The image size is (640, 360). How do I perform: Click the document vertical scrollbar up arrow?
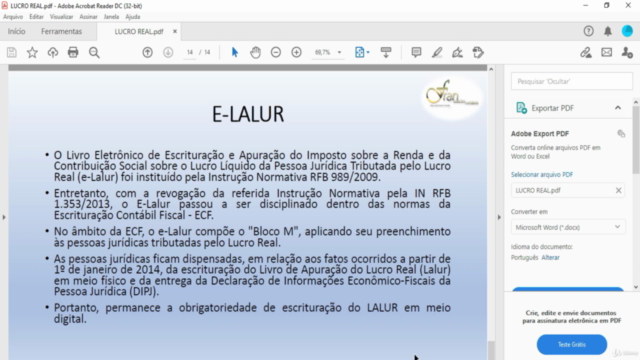[x=491, y=69]
